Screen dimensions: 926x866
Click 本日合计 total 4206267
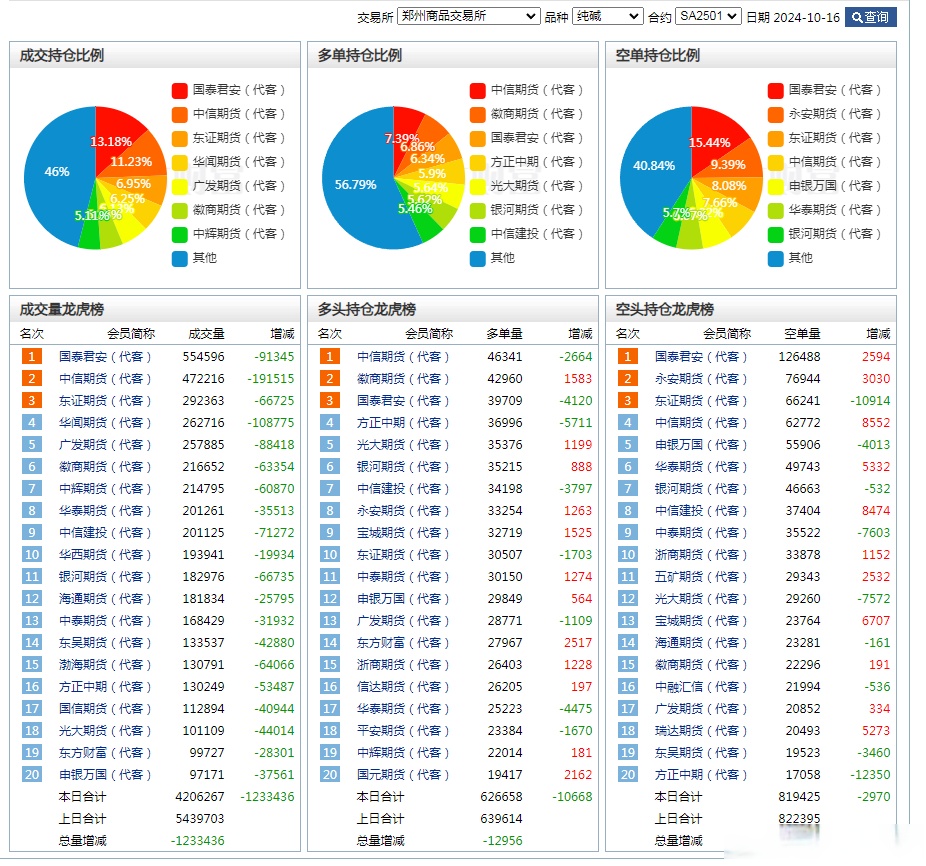tap(200, 796)
